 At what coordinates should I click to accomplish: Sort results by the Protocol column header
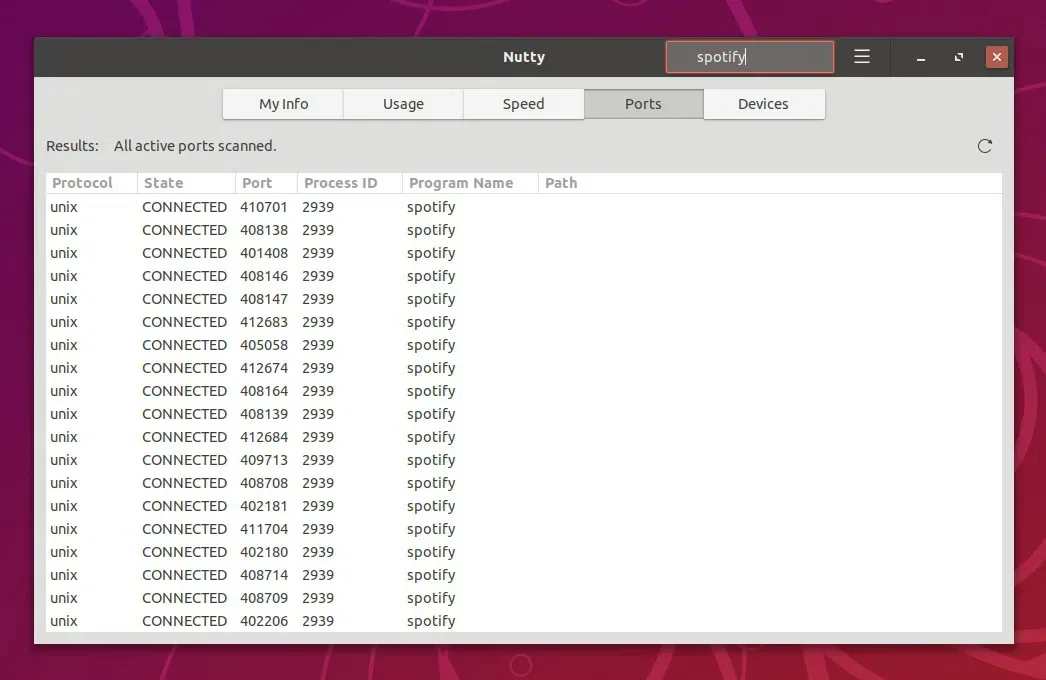point(79,183)
